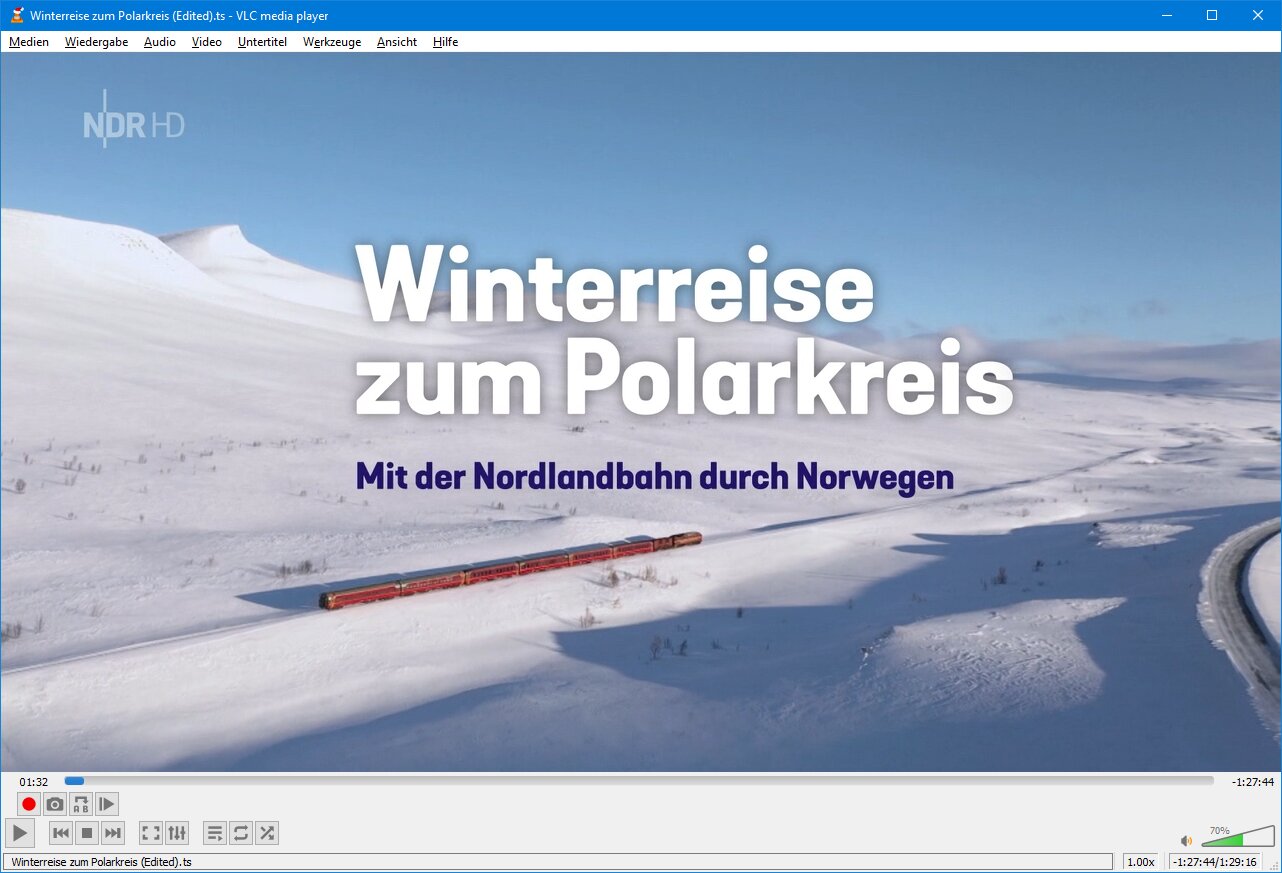Show the playlist view
Screen dimensions: 1282x873
(x=215, y=833)
